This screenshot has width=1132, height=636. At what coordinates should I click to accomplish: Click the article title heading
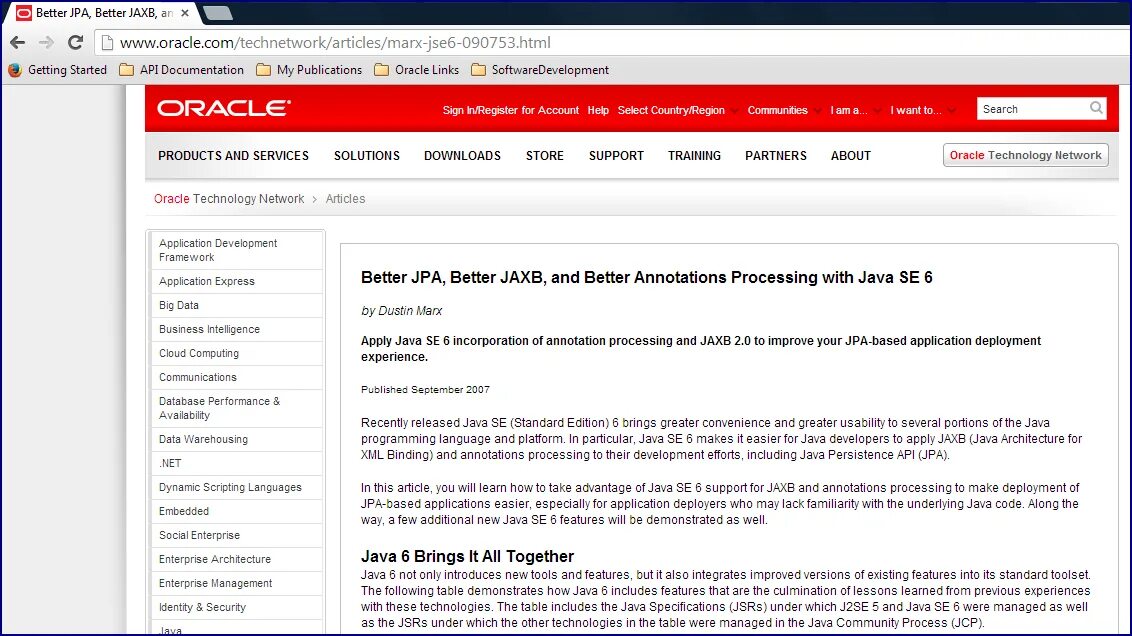pyautogui.click(x=646, y=278)
